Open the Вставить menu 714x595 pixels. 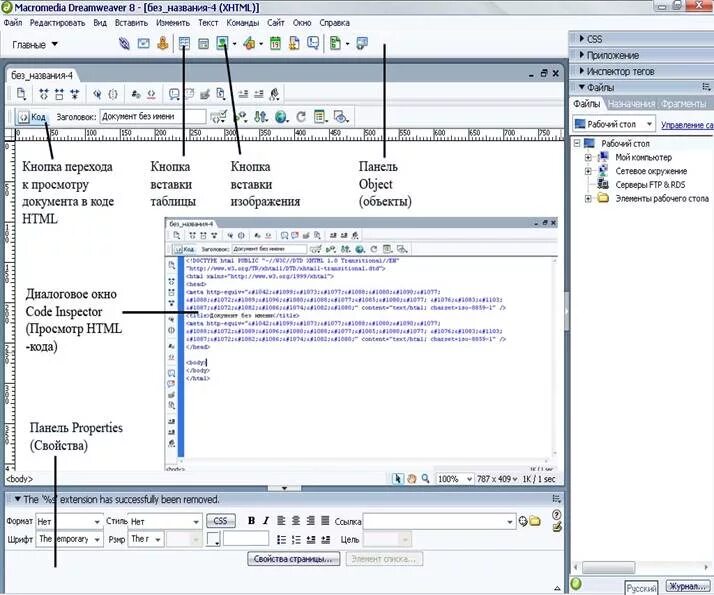(131, 23)
